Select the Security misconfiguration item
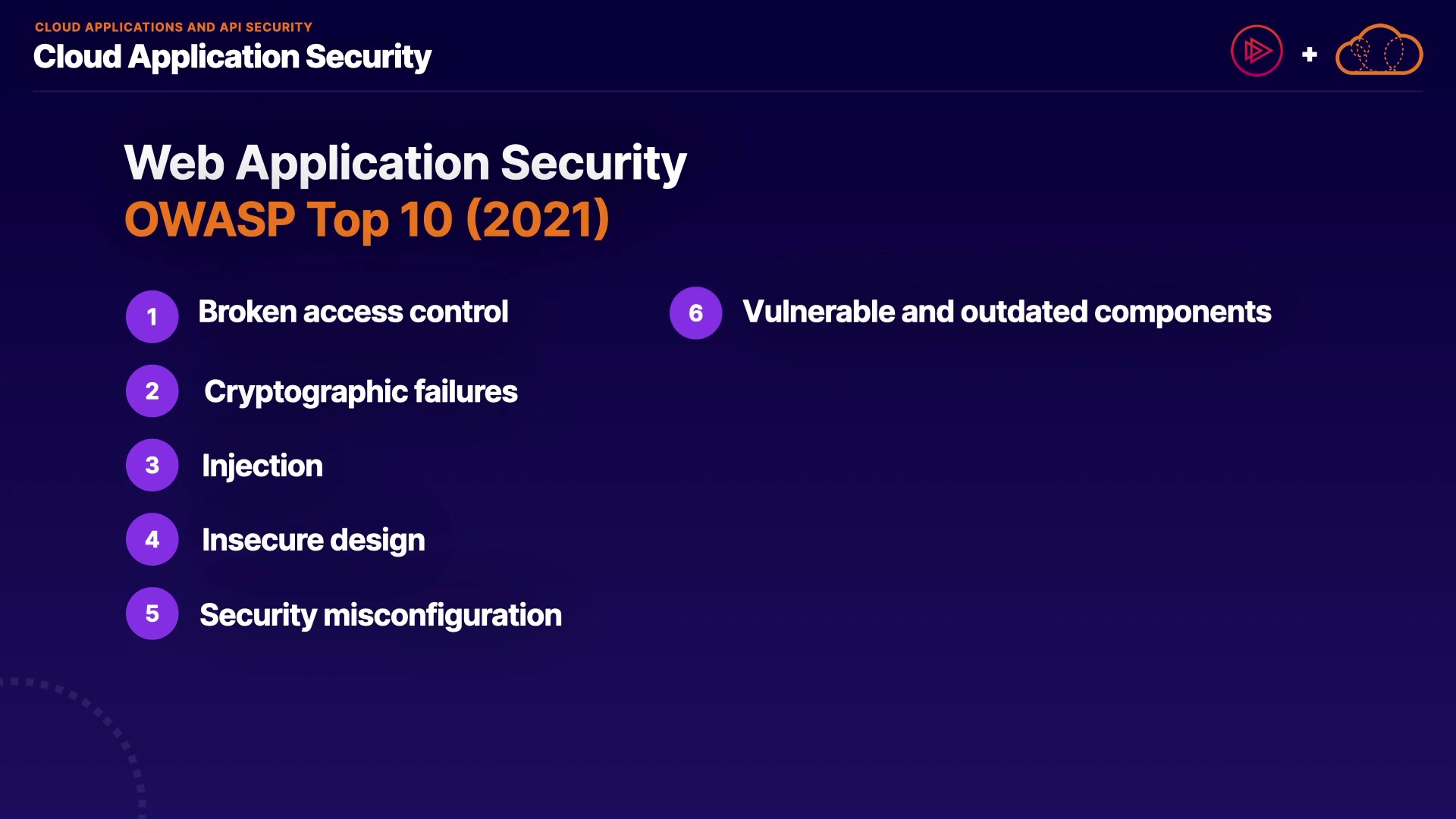 [381, 615]
